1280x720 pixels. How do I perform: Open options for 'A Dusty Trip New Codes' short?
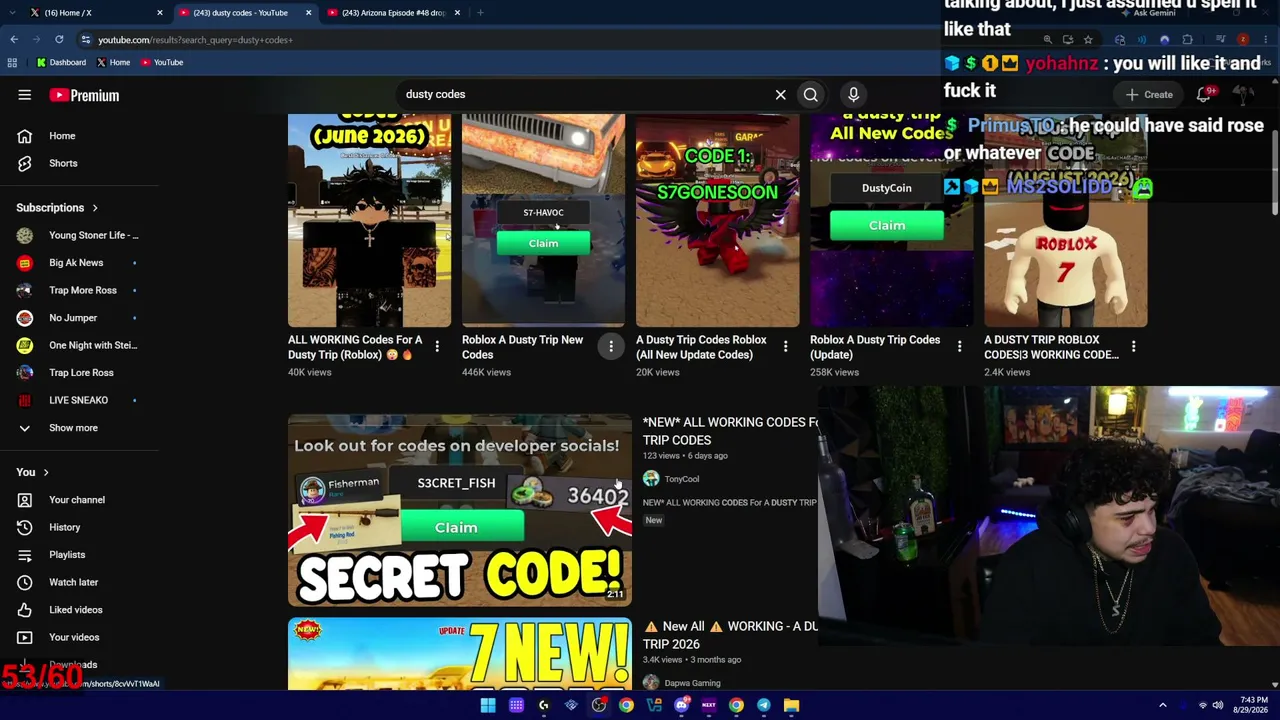click(611, 347)
